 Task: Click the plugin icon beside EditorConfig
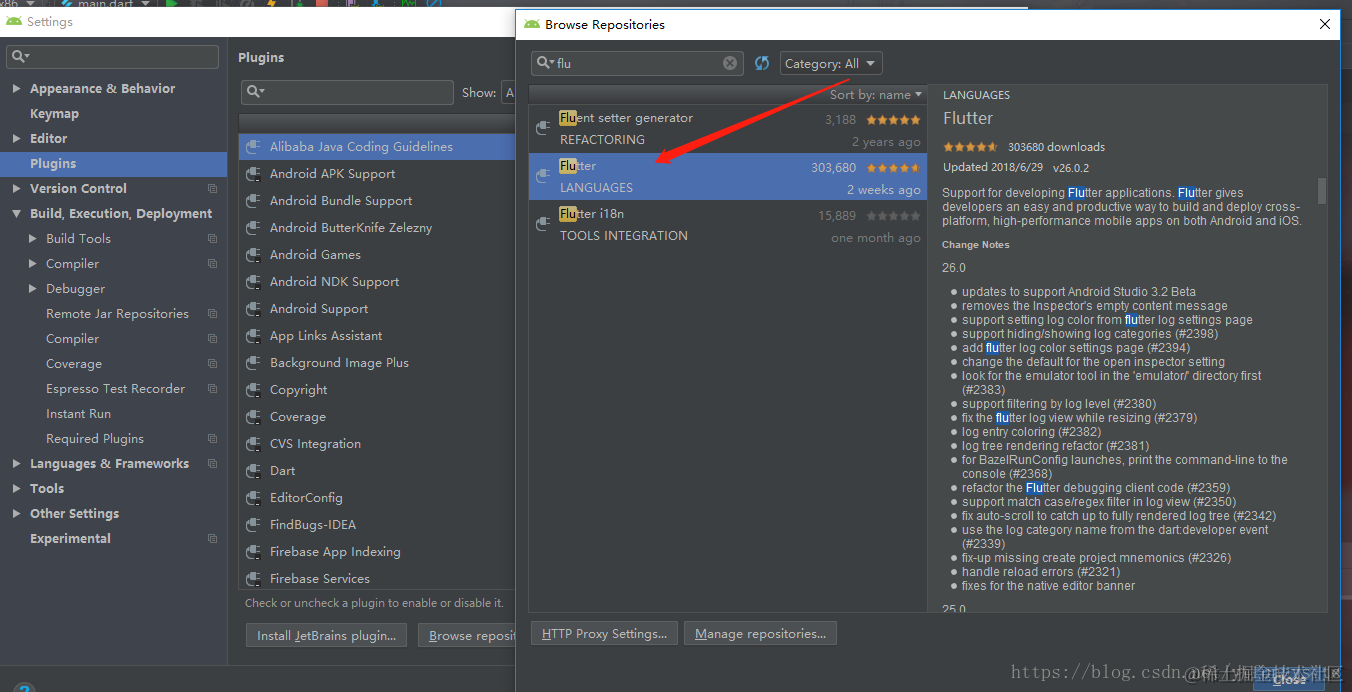[x=254, y=498]
